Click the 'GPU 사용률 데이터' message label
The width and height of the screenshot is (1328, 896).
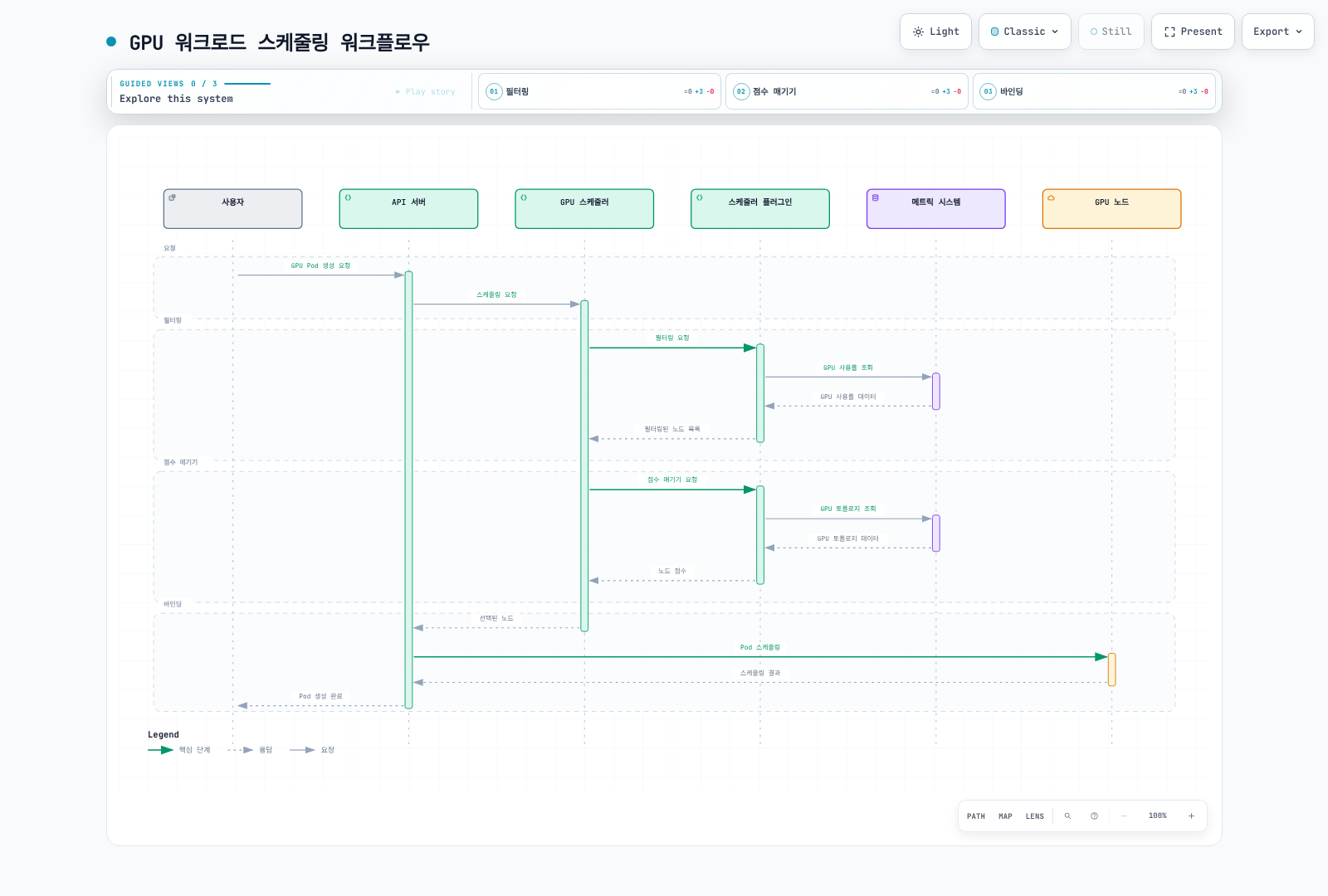click(848, 397)
